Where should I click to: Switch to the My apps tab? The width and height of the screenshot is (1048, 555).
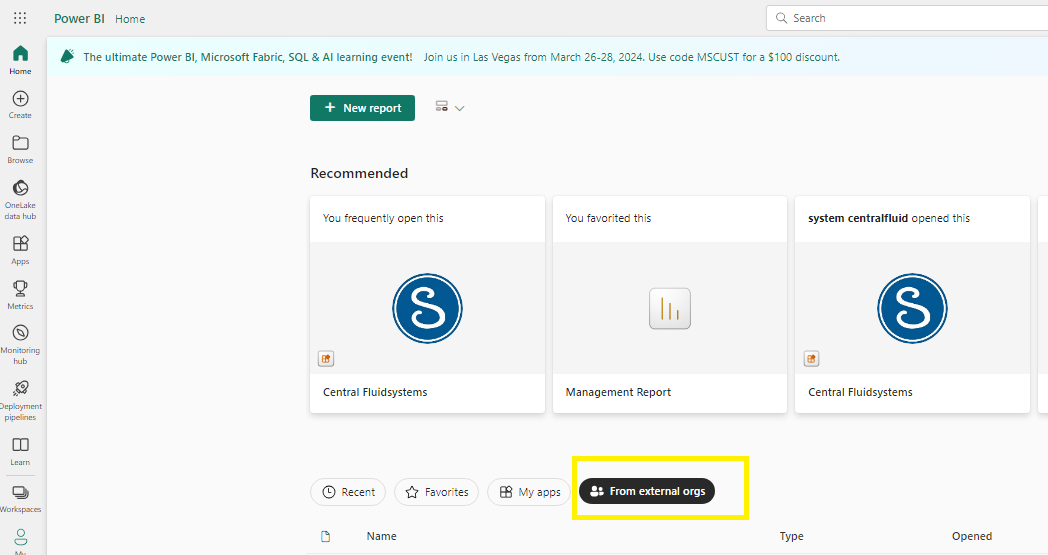529,492
